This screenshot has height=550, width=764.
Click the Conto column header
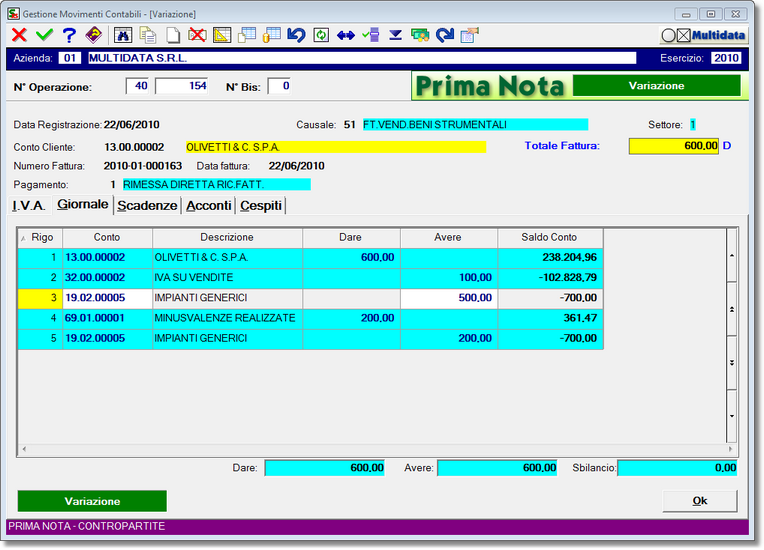pyautogui.click(x=107, y=238)
